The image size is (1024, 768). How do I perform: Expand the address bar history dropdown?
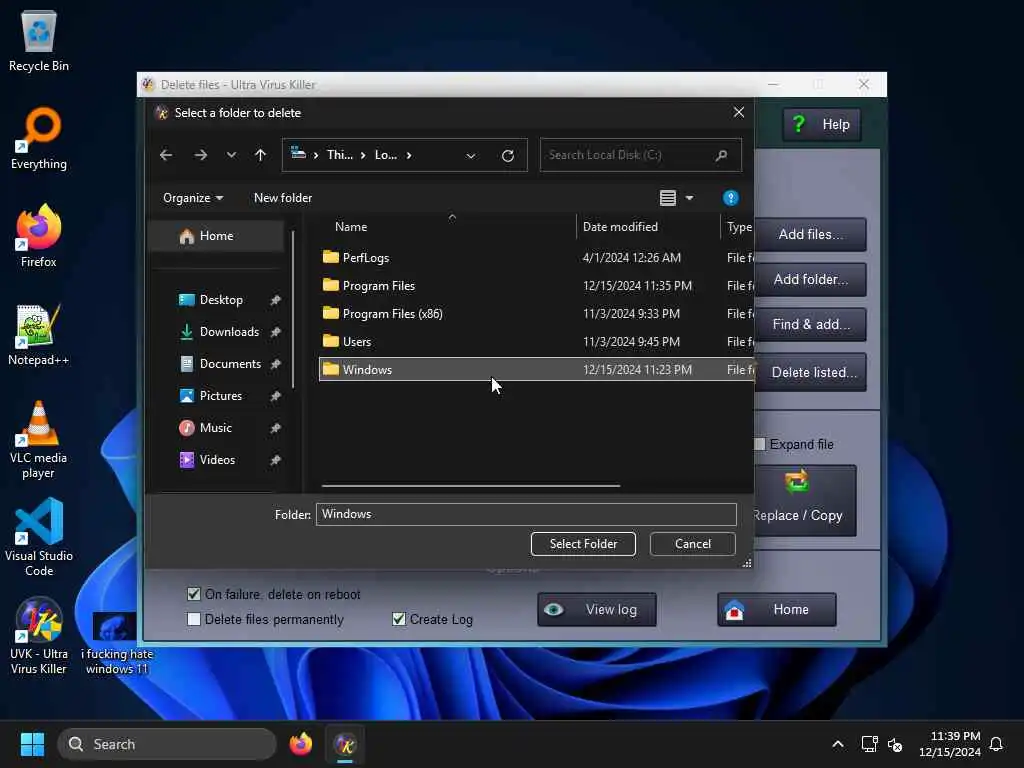point(471,155)
